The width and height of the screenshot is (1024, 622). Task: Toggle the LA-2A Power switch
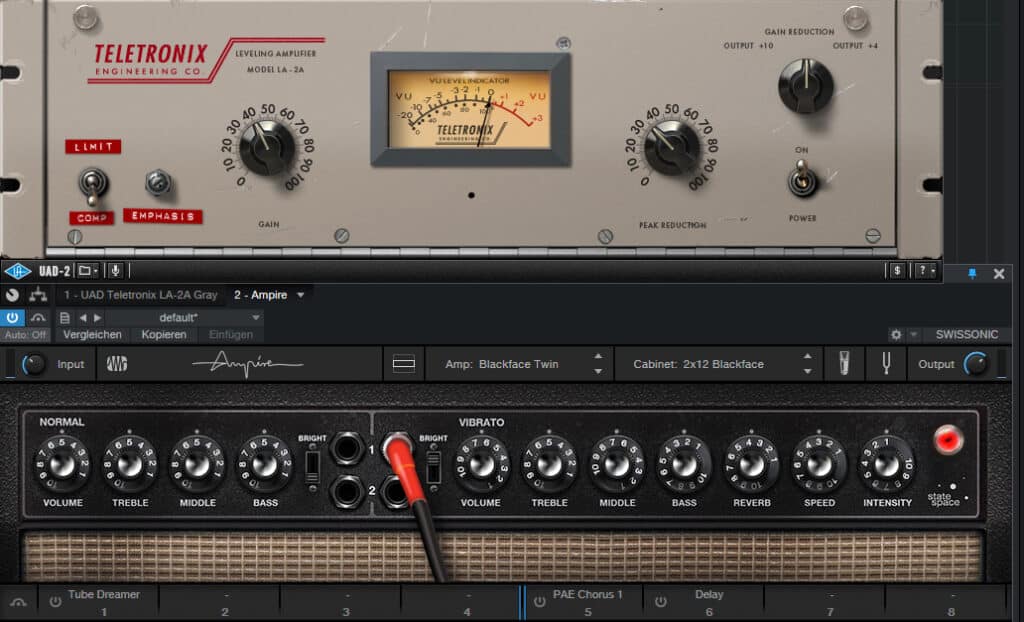(x=803, y=180)
